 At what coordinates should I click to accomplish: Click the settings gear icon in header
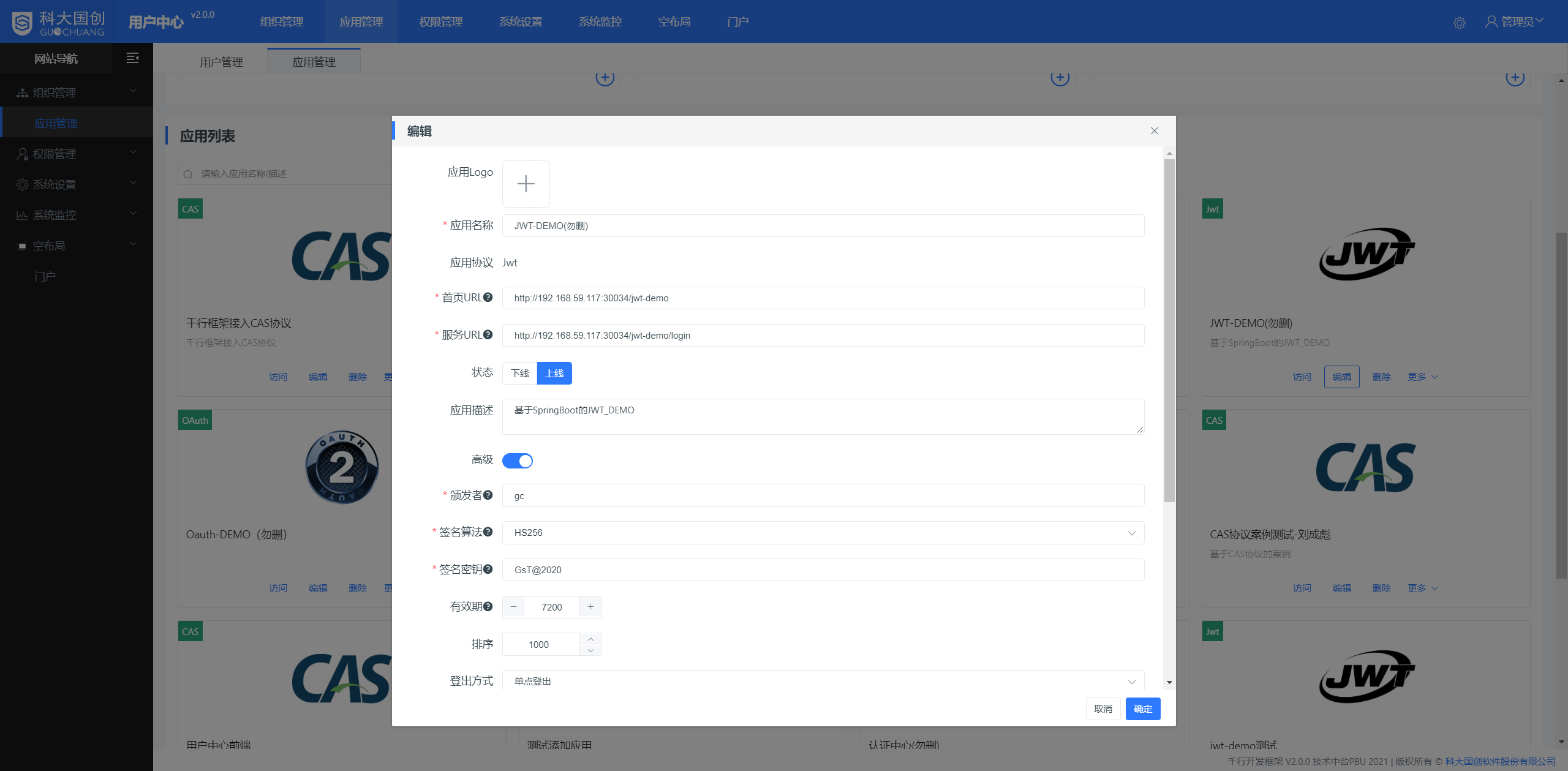click(x=1460, y=23)
